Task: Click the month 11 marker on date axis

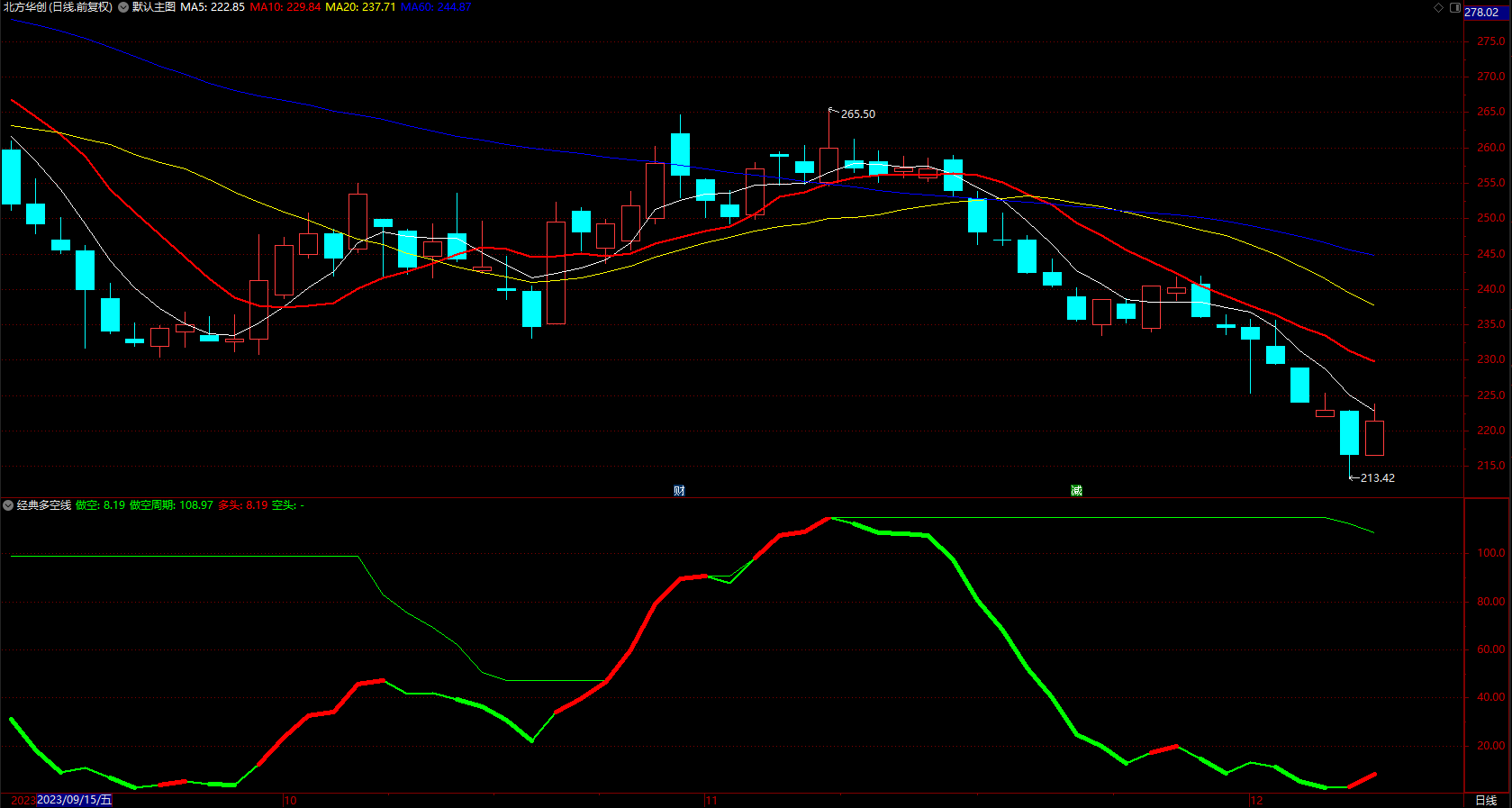Action: coord(711,800)
